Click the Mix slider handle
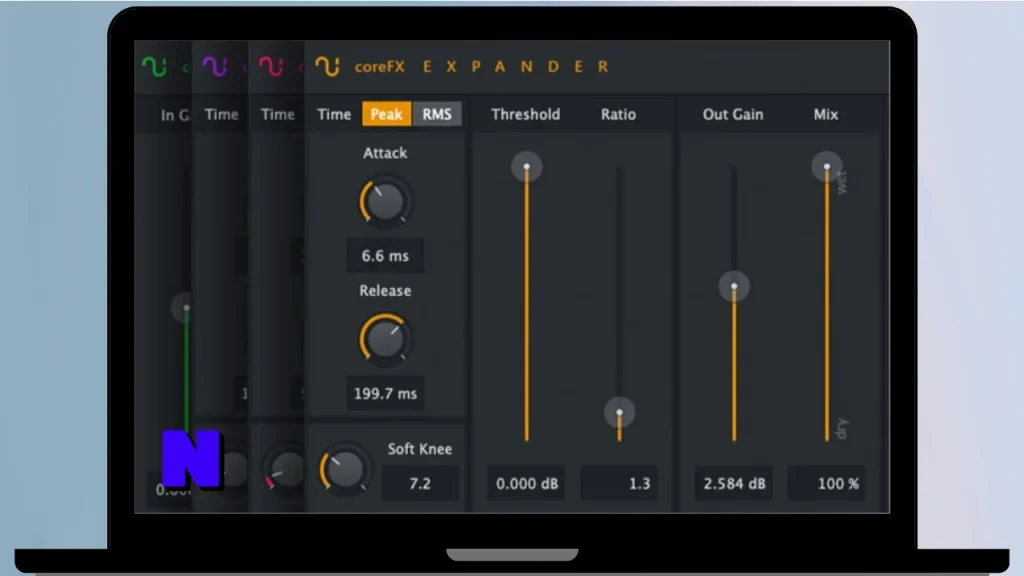This screenshot has width=1024, height=576. tap(827, 167)
